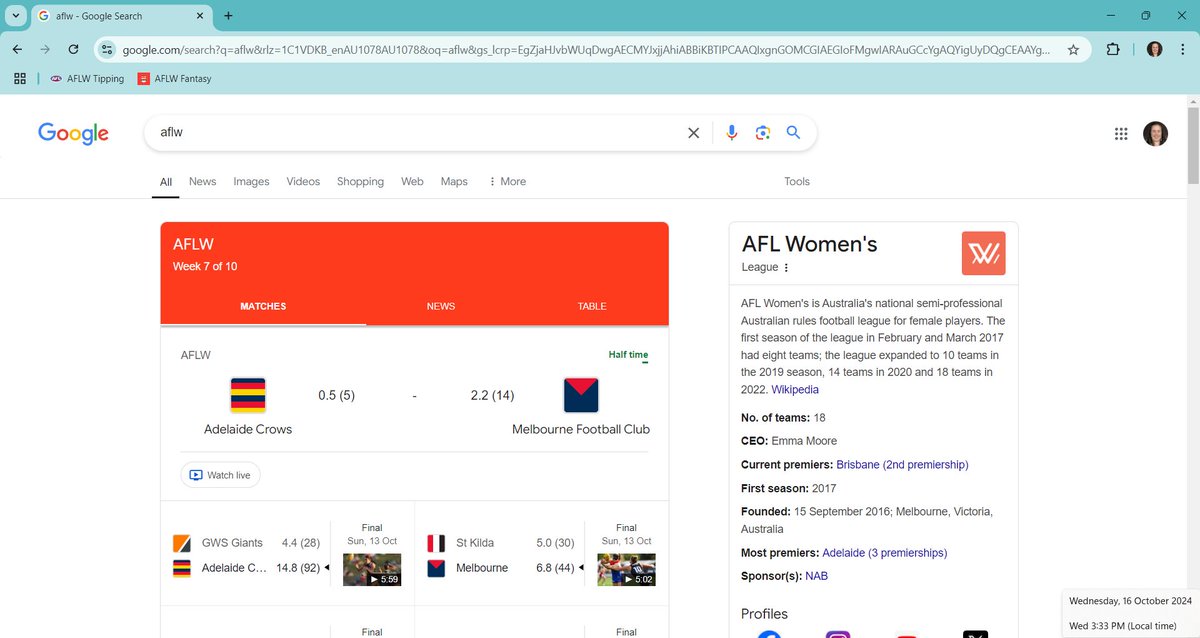Viewport: 1200px width, 638px height.
Task: Open the bookmarks tab groups grid icon
Action: pos(20,79)
